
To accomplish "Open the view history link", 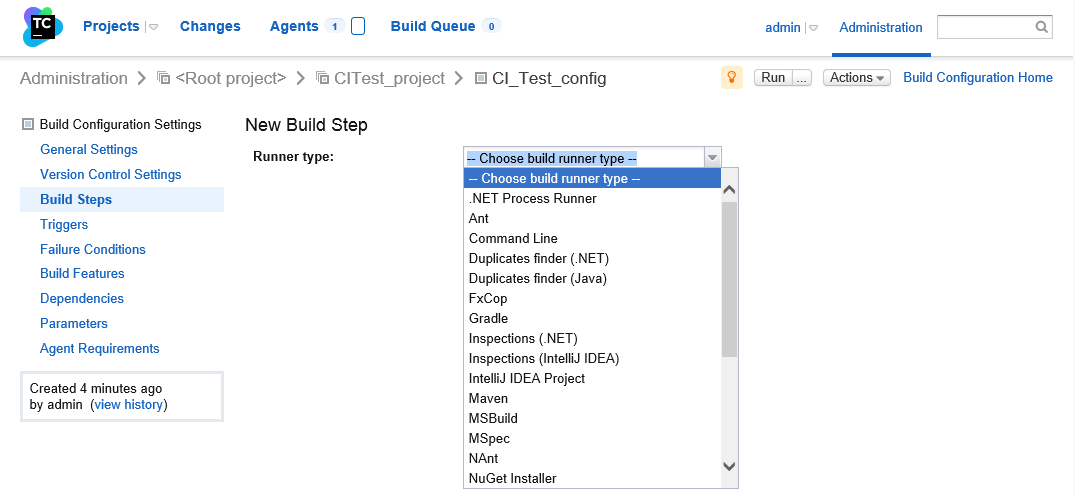I will (x=129, y=404).
